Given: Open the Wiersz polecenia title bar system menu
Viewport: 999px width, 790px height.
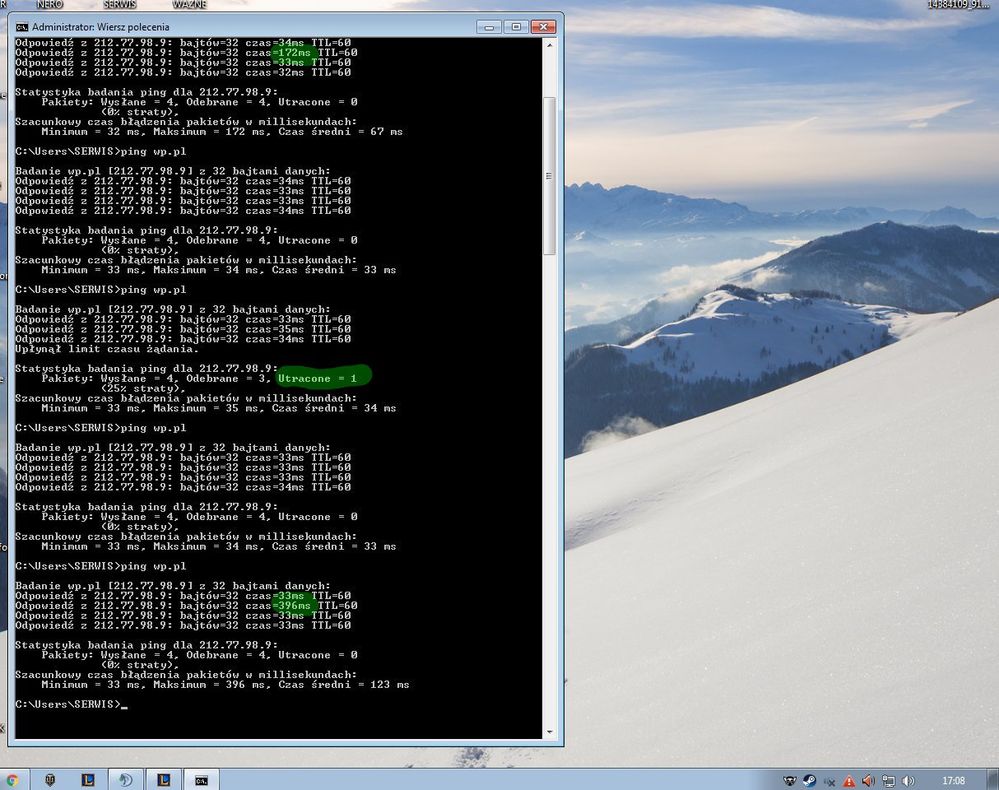Looking at the screenshot, I should 22,26.
